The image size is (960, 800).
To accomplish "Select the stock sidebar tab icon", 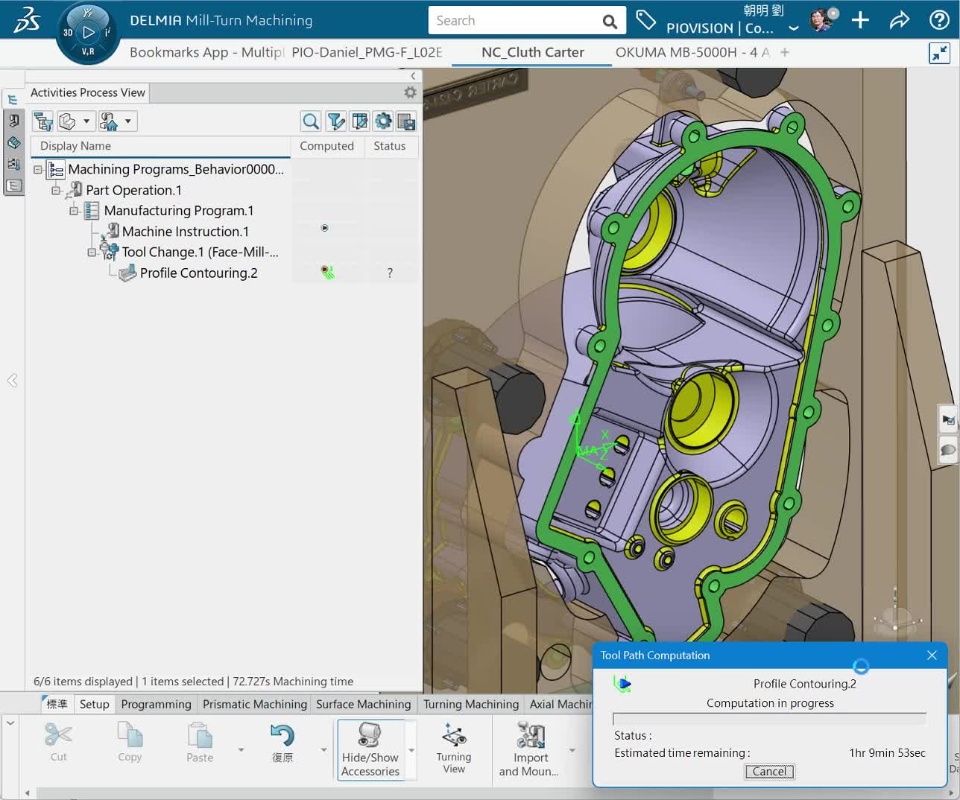I will point(13,143).
